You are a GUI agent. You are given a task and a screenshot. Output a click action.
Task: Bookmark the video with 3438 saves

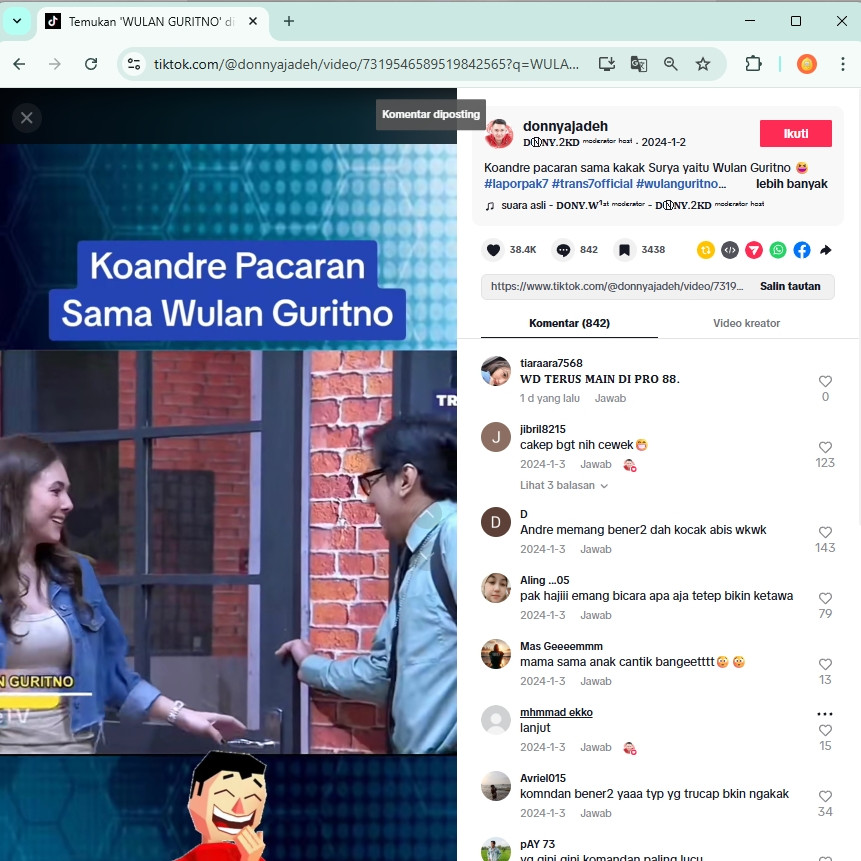pyautogui.click(x=624, y=250)
